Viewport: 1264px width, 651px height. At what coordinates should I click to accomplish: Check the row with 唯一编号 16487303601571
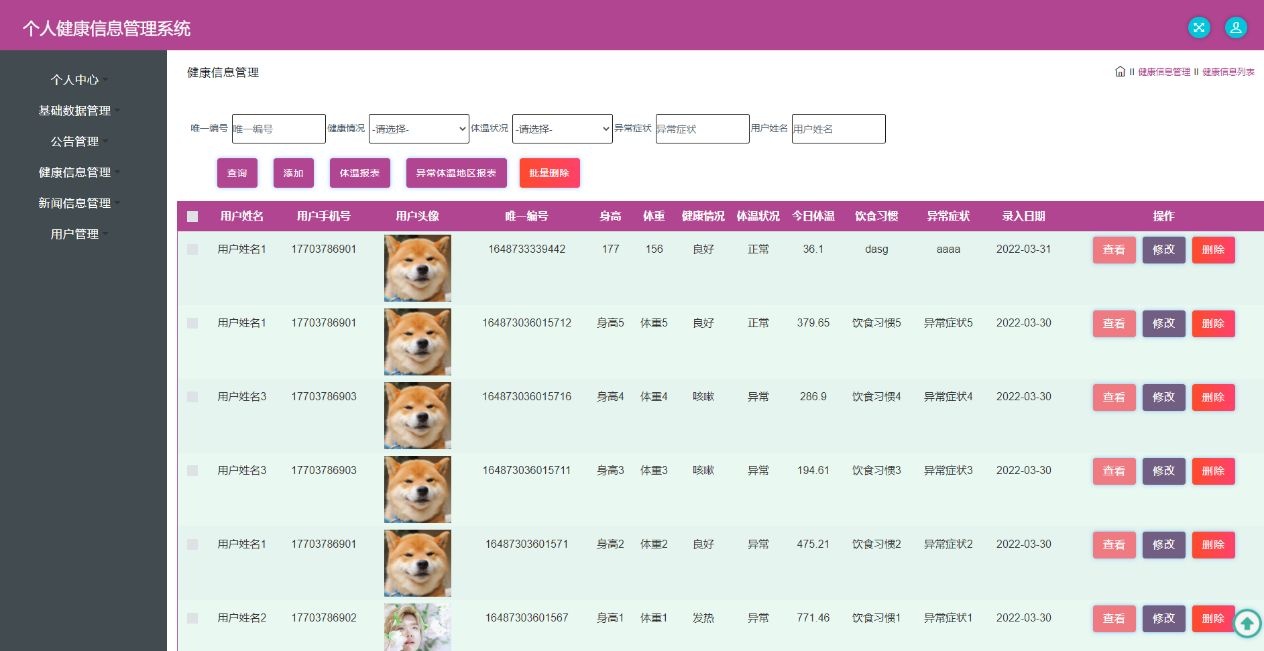click(x=193, y=544)
